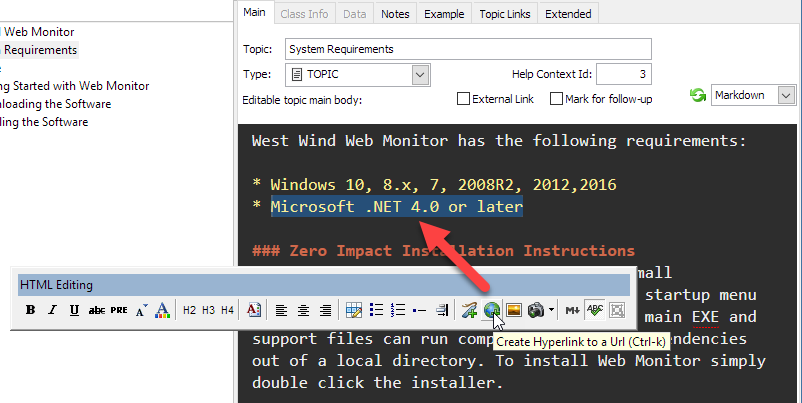This screenshot has height=403, width=802.
Task: Insert numbered list
Action: (x=397, y=310)
